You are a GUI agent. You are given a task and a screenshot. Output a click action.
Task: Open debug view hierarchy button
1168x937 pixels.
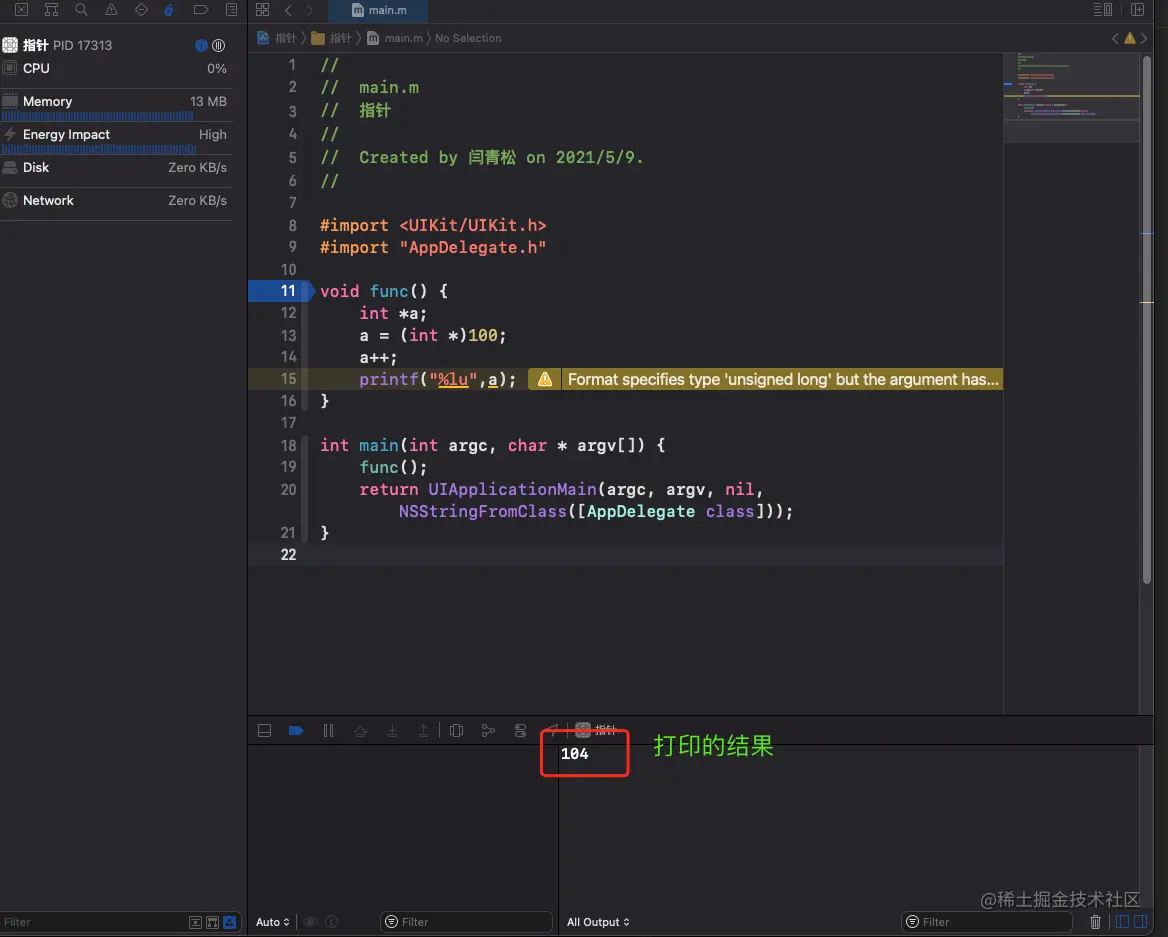[x=457, y=731]
